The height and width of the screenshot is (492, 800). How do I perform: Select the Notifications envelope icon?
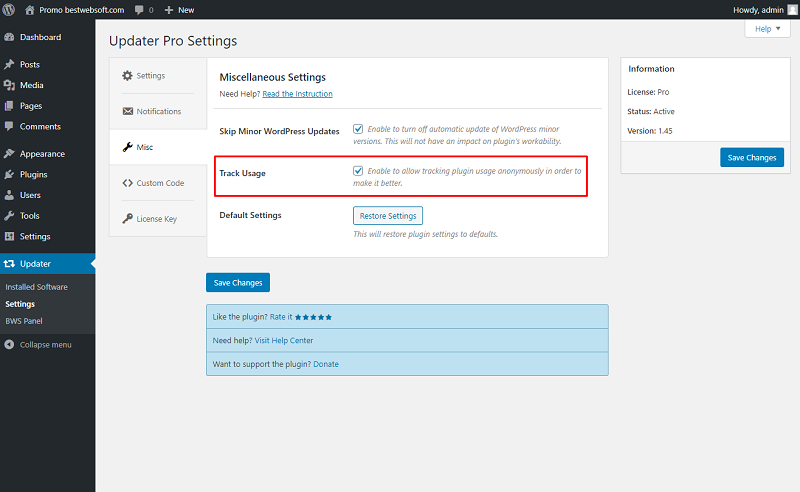(x=128, y=111)
